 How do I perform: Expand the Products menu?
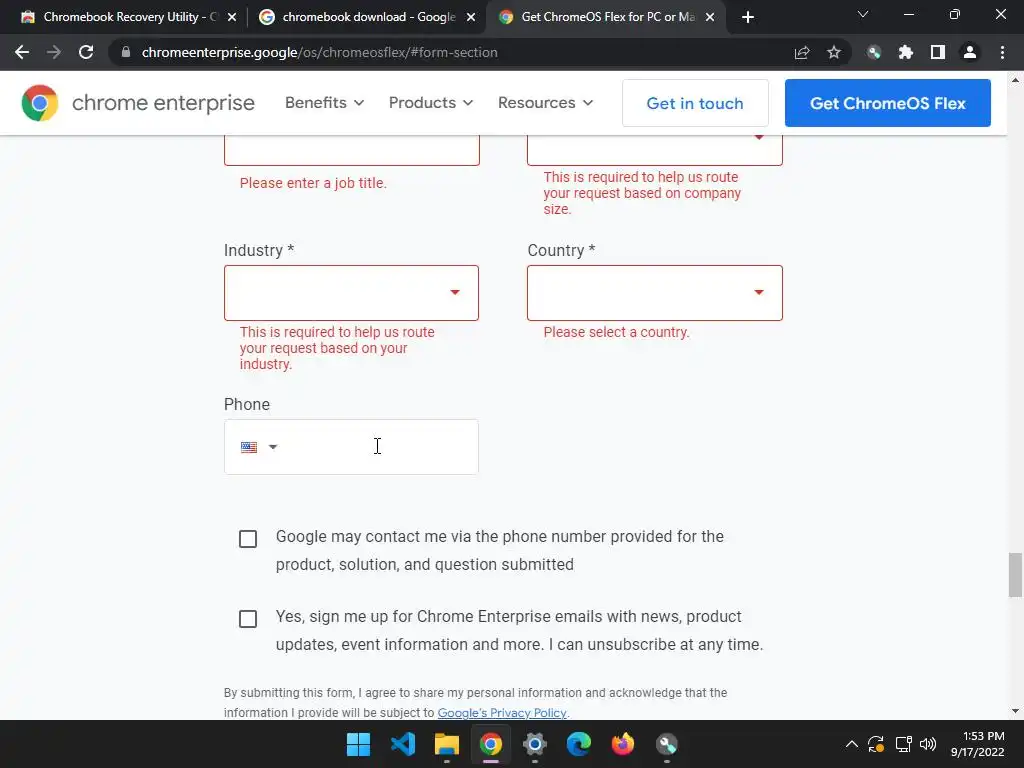pos(430,103)
